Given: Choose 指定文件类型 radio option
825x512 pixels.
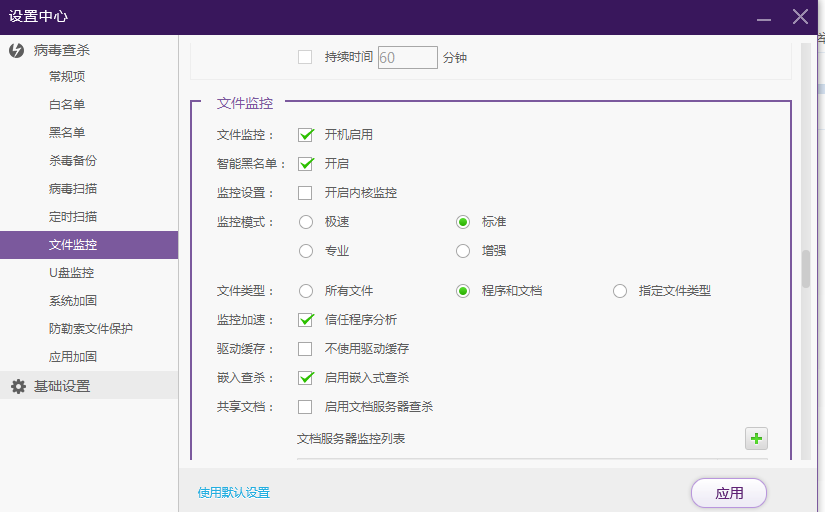Looking at the screenshot, I should click(x=620, y=291).
